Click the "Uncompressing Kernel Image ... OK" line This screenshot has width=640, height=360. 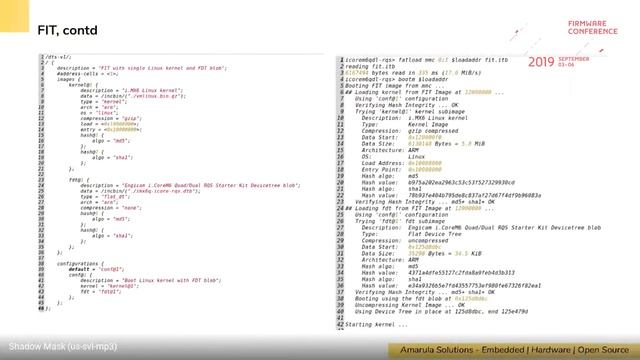410,305
